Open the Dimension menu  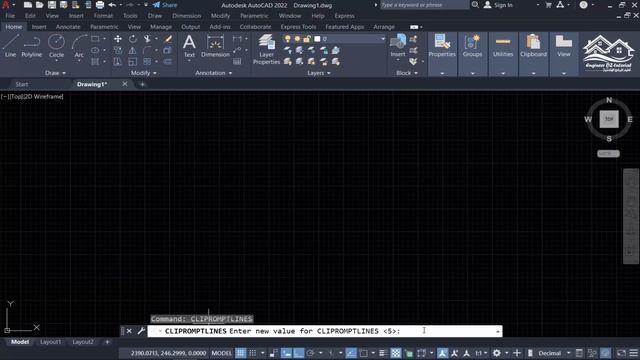click(x=187, y=16)
